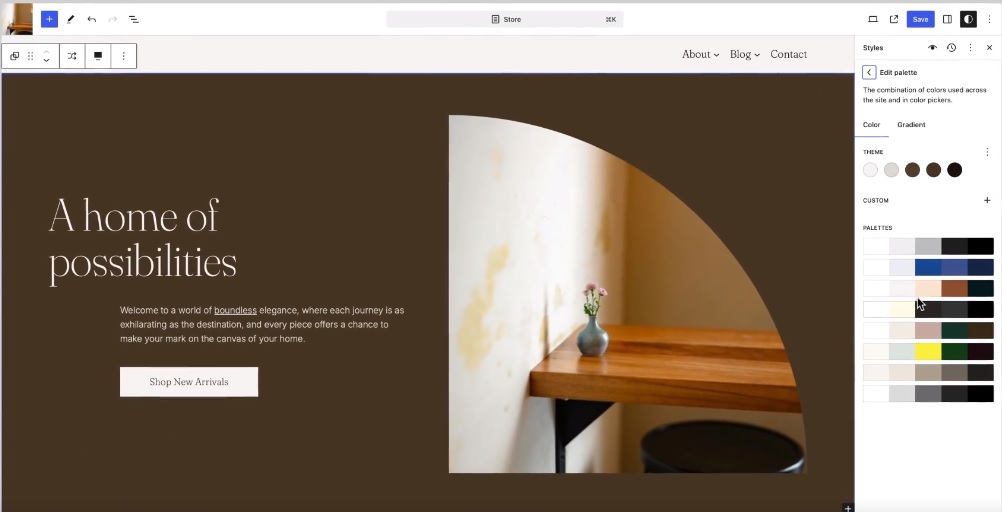Image resolution: width=1002 pixels, height=512 pixels.
Task: Apply the beige and taupe palette
Action: point(929,373)
